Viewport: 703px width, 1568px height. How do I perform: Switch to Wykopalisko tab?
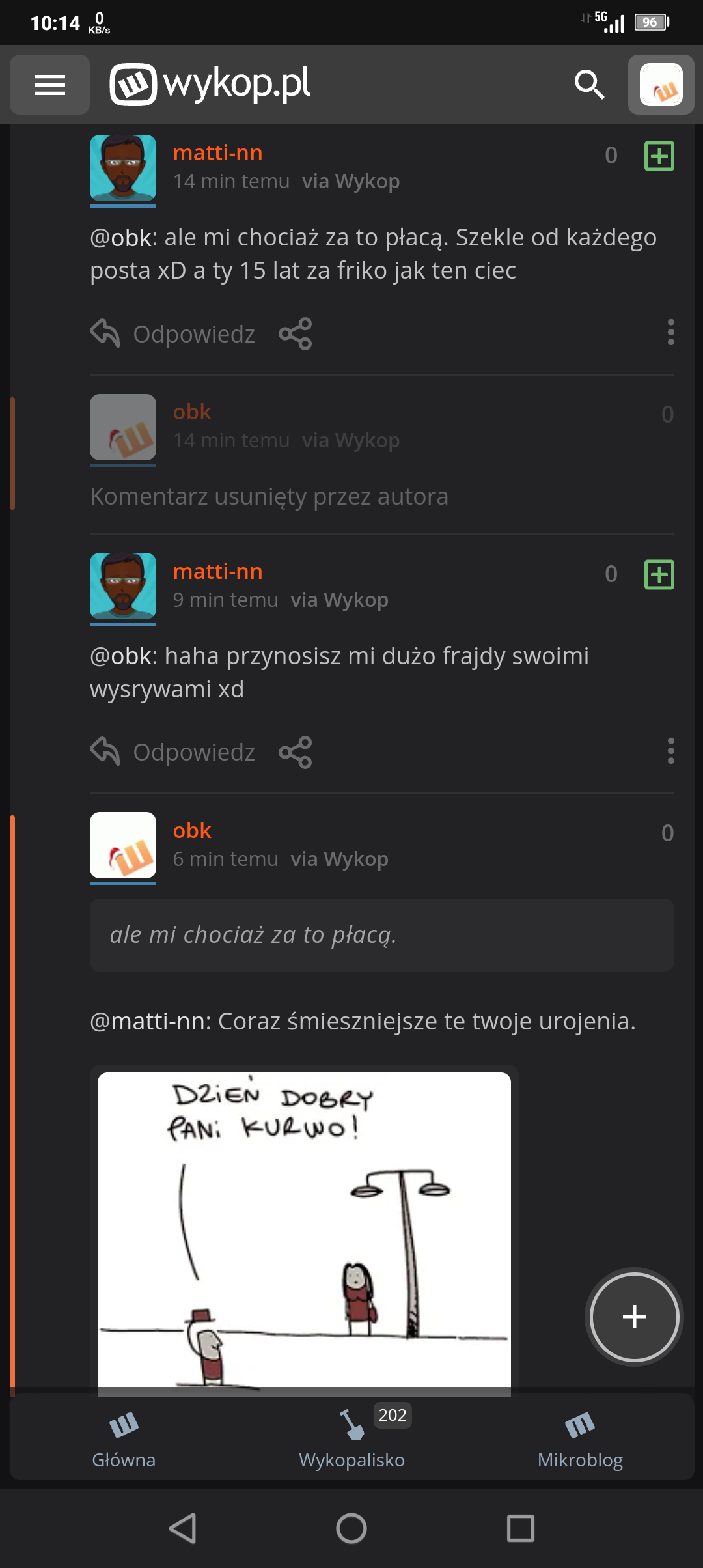point(352,1440)
